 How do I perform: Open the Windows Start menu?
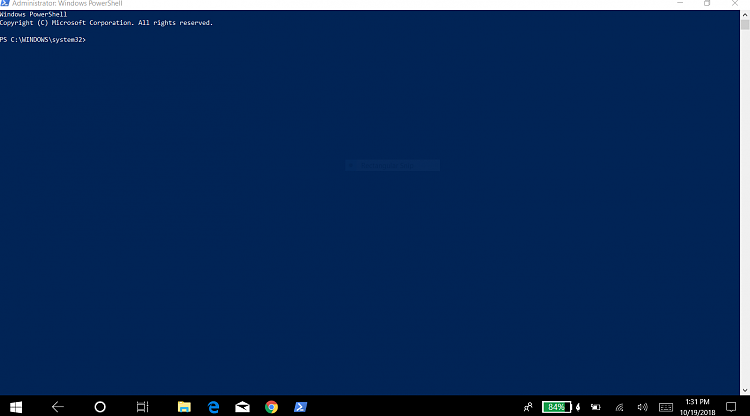[16, 407]
